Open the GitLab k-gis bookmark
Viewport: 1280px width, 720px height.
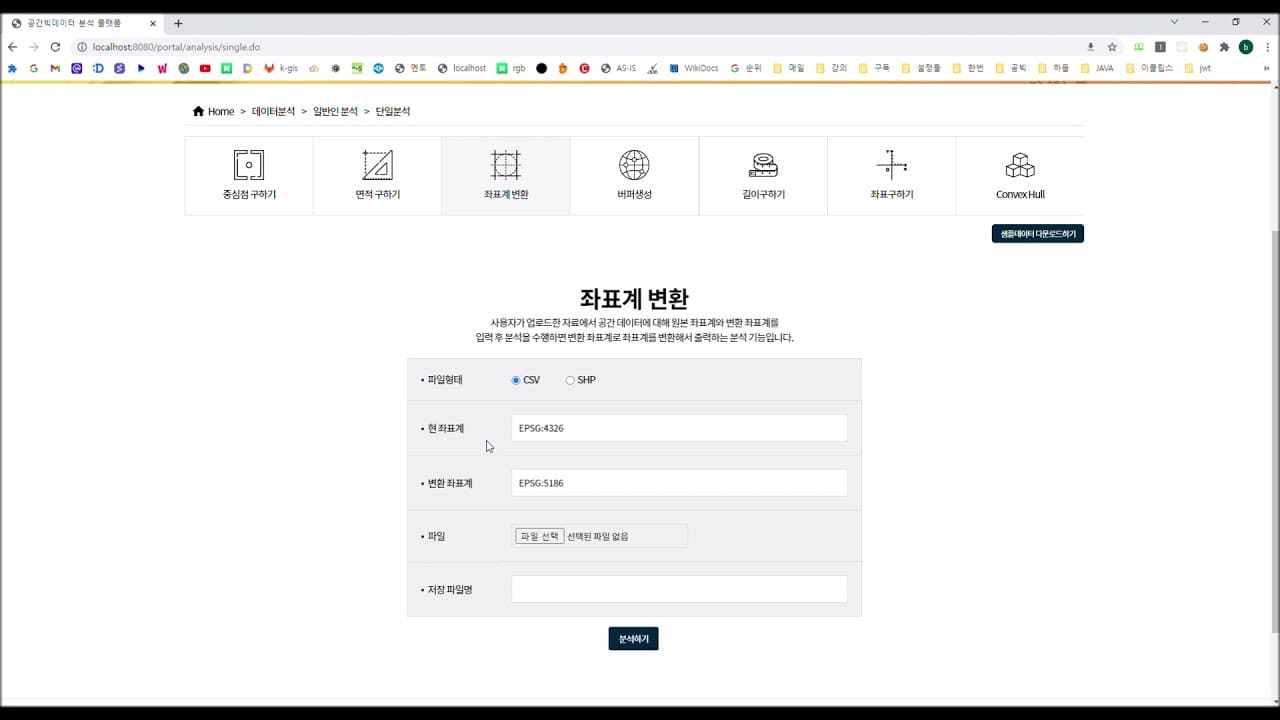(x=281, y=68)
